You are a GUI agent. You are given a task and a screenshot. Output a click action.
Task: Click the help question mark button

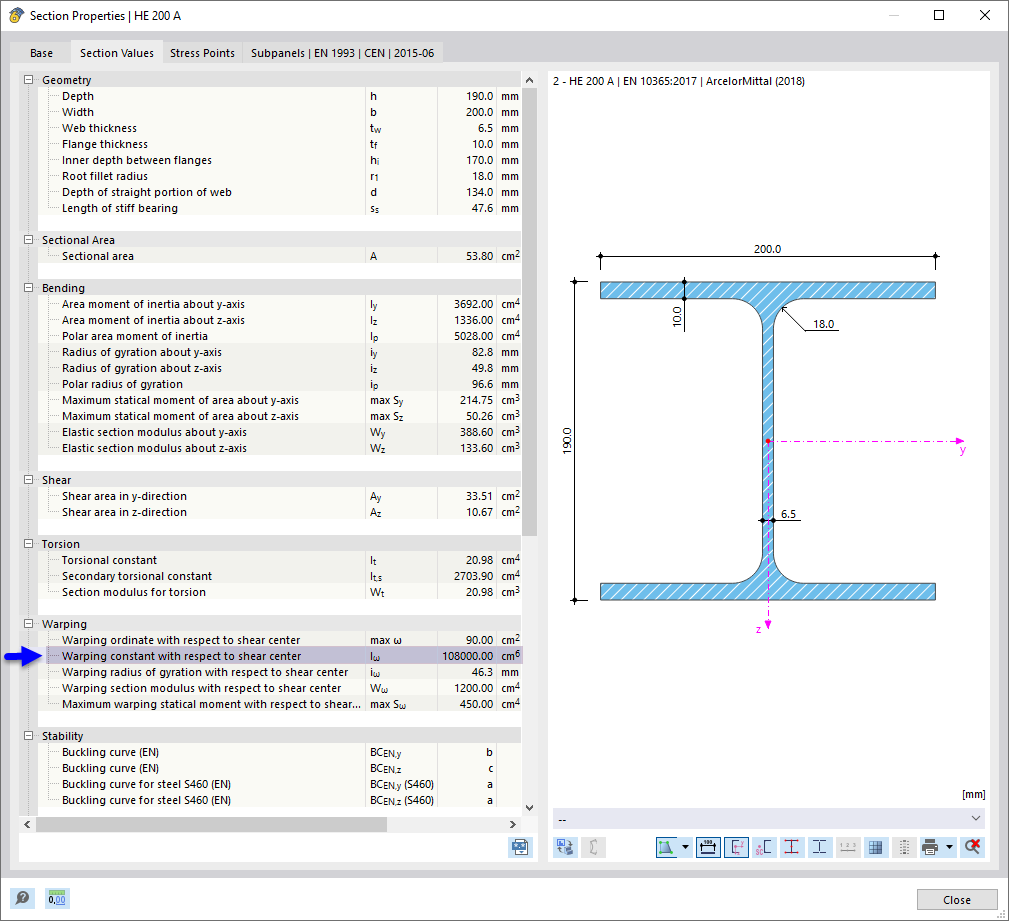point(21,897)
